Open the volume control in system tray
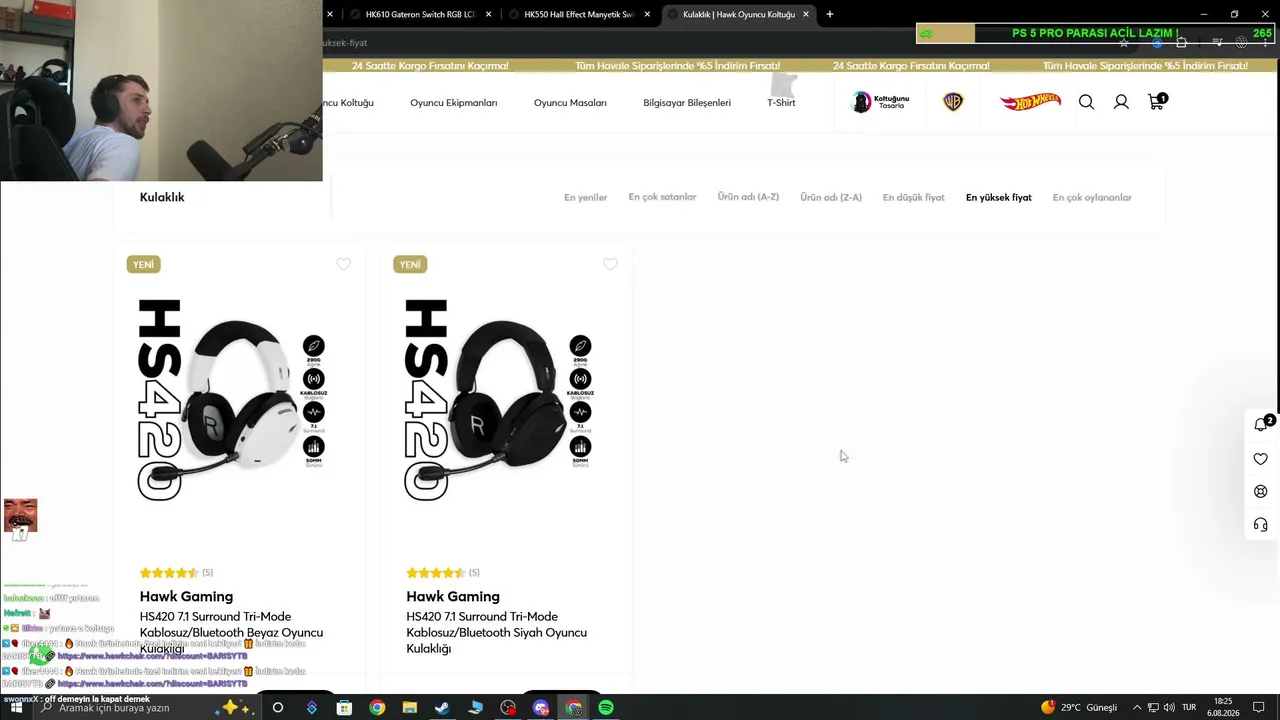1280x720 pixels. click(x=1169, y=708)
